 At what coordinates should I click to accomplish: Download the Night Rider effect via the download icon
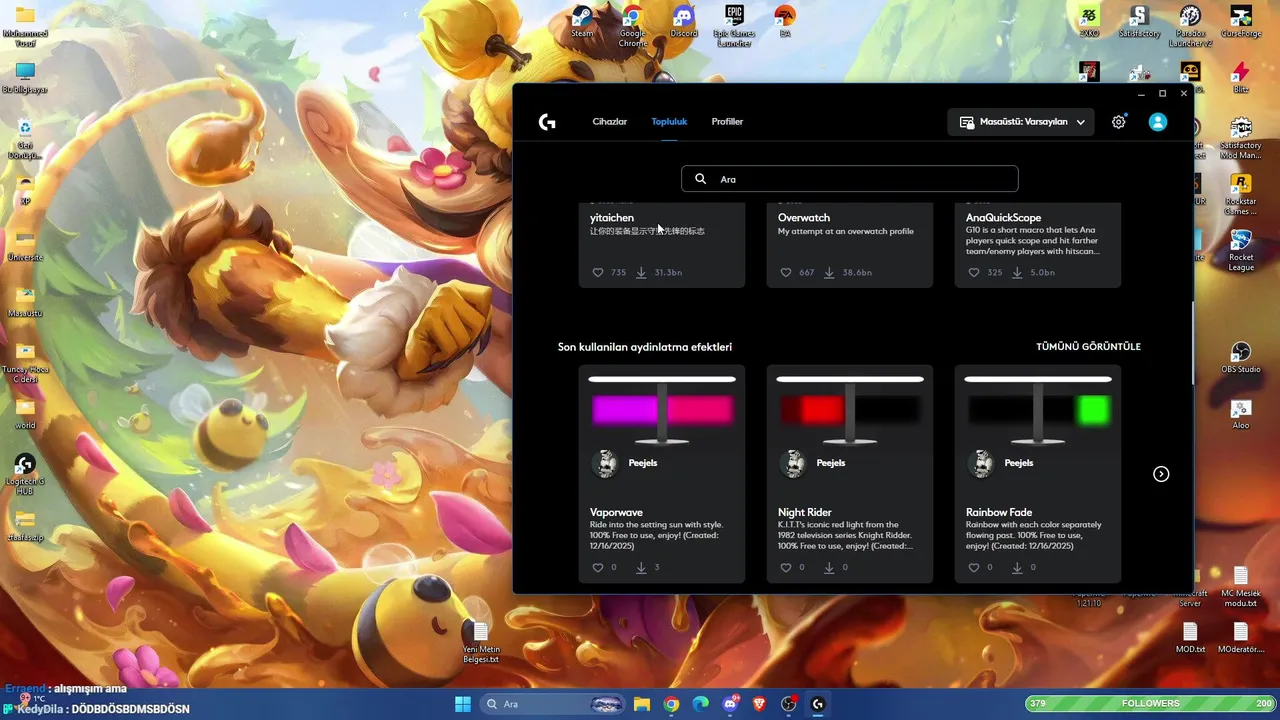tap(829, 567)
